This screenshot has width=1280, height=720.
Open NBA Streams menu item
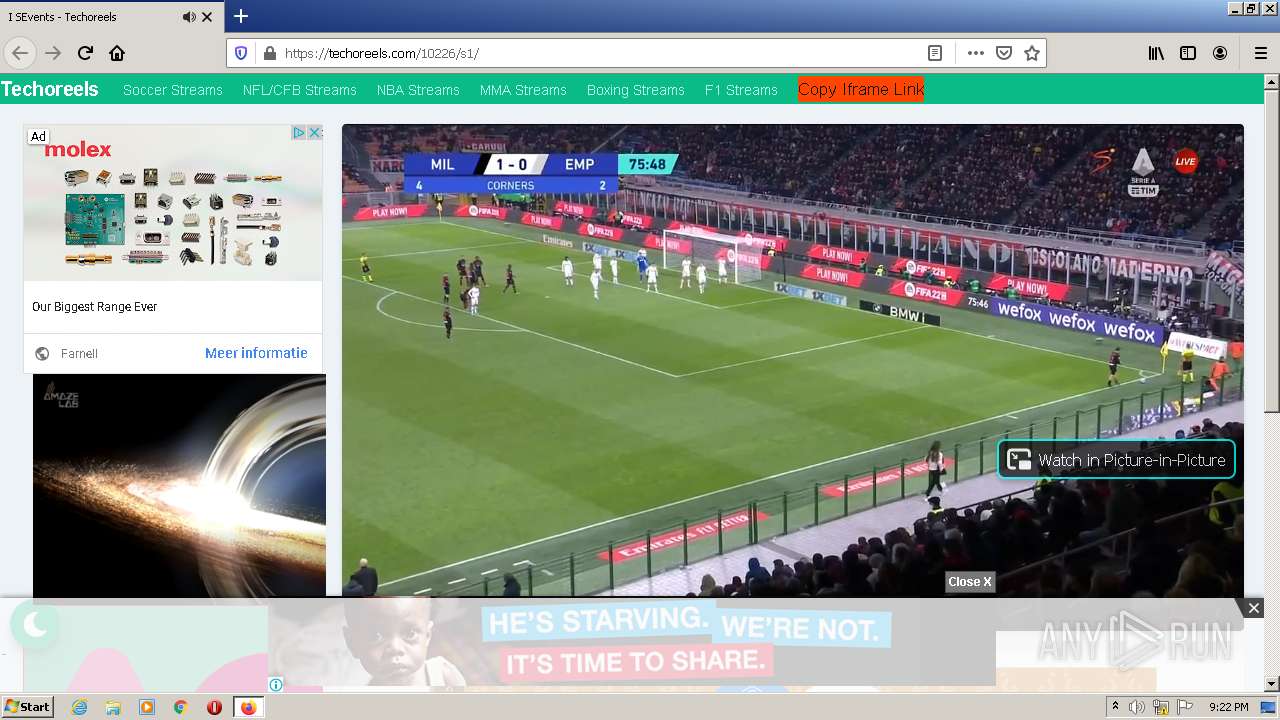(418, 90)
